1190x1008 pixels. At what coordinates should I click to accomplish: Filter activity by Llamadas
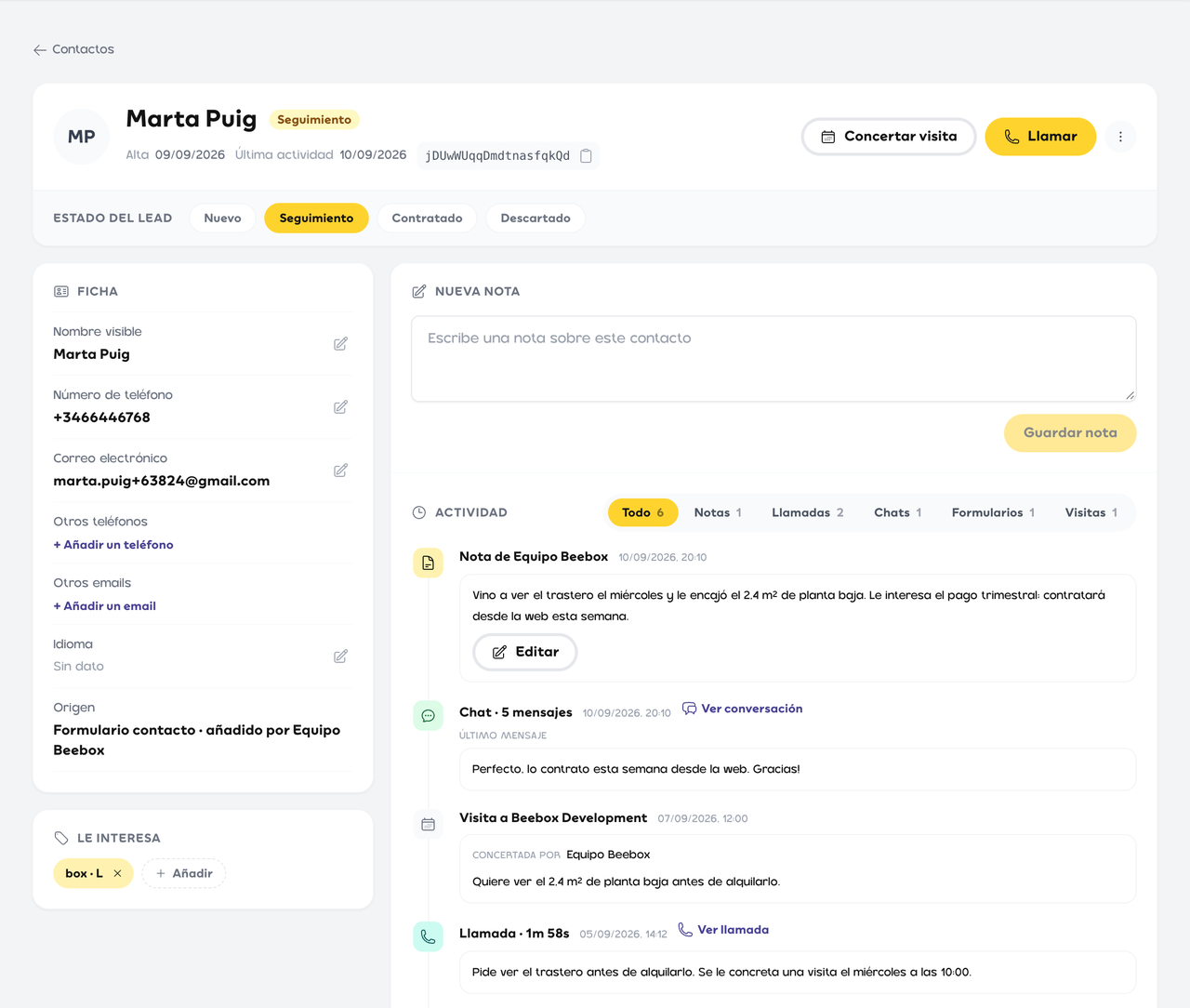click(x=808, y=512)
